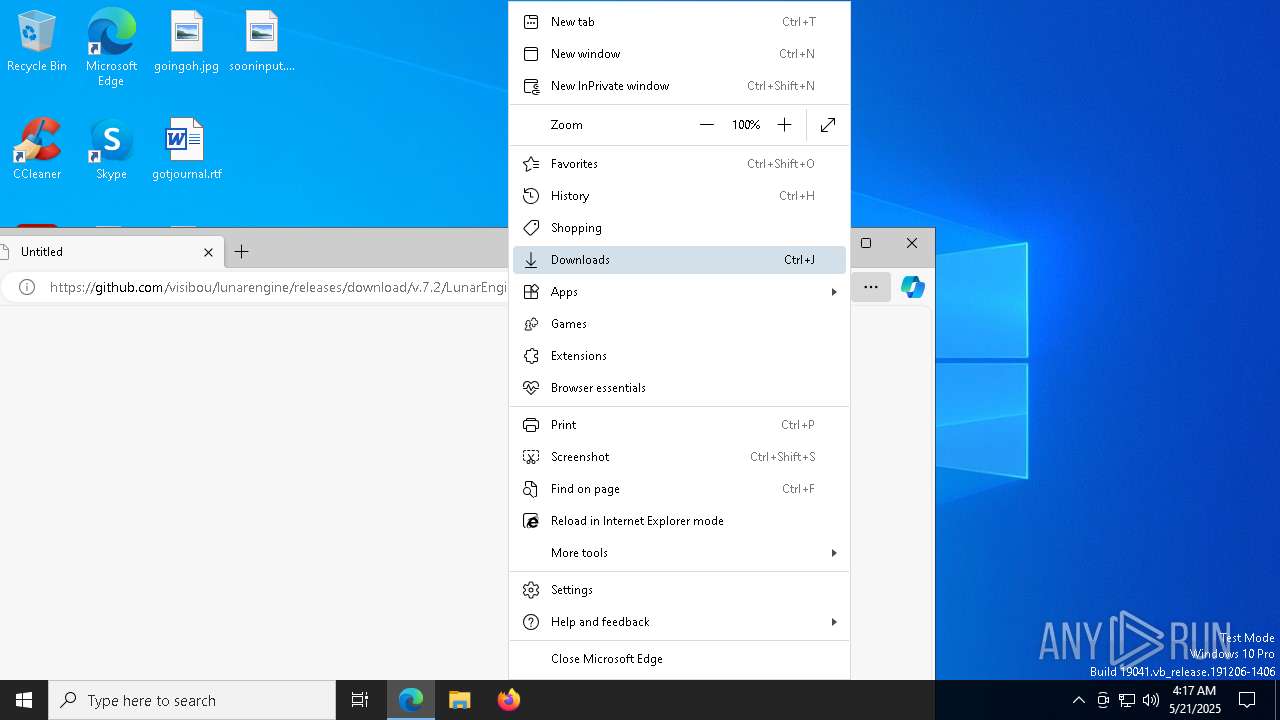Click the Internet Explorer mode icon
Viewport: 1280px width, 720px height.
(x=531, y=521)
